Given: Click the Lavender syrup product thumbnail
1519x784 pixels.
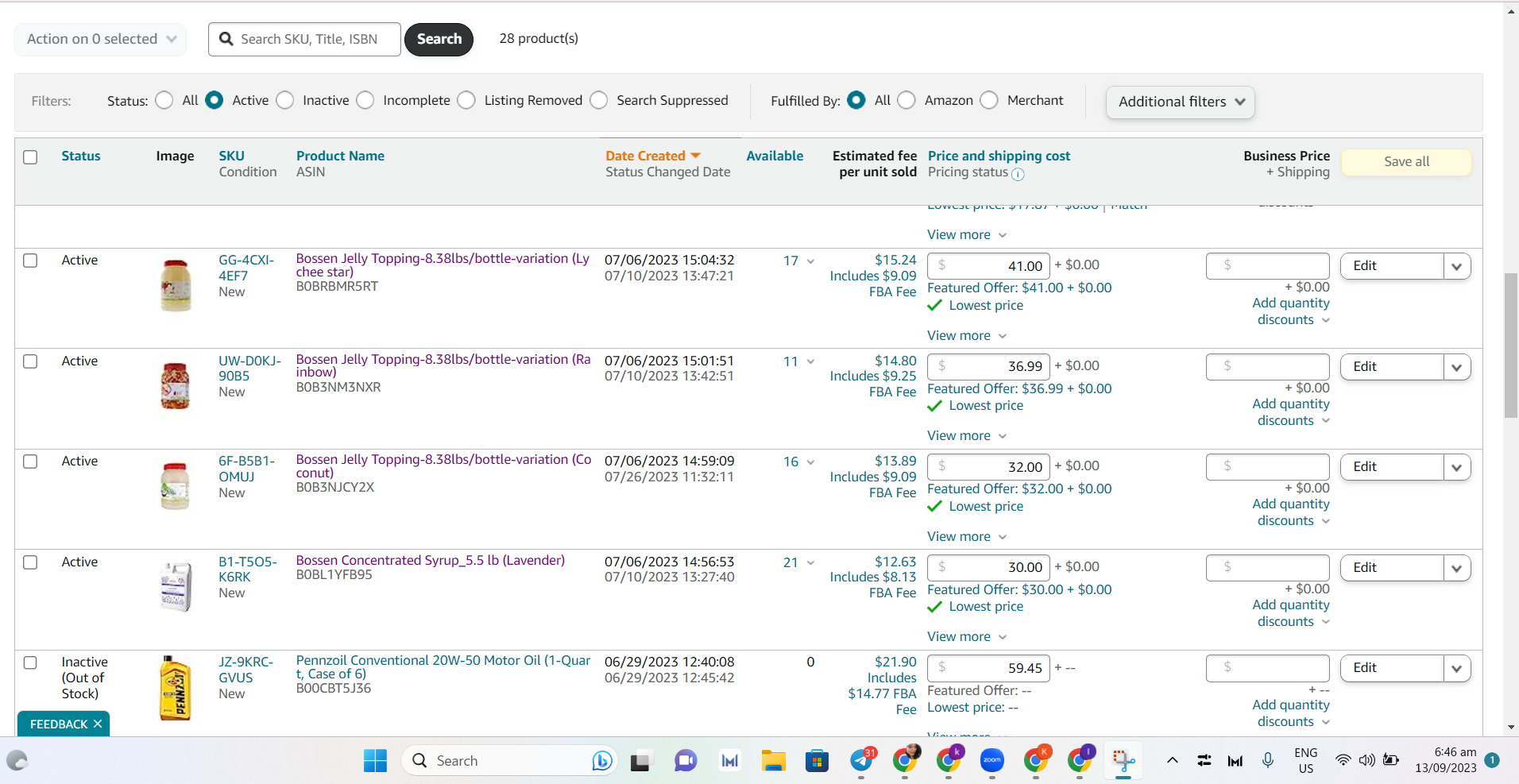Looking at the screenshot, I should [x=176, y=586].
